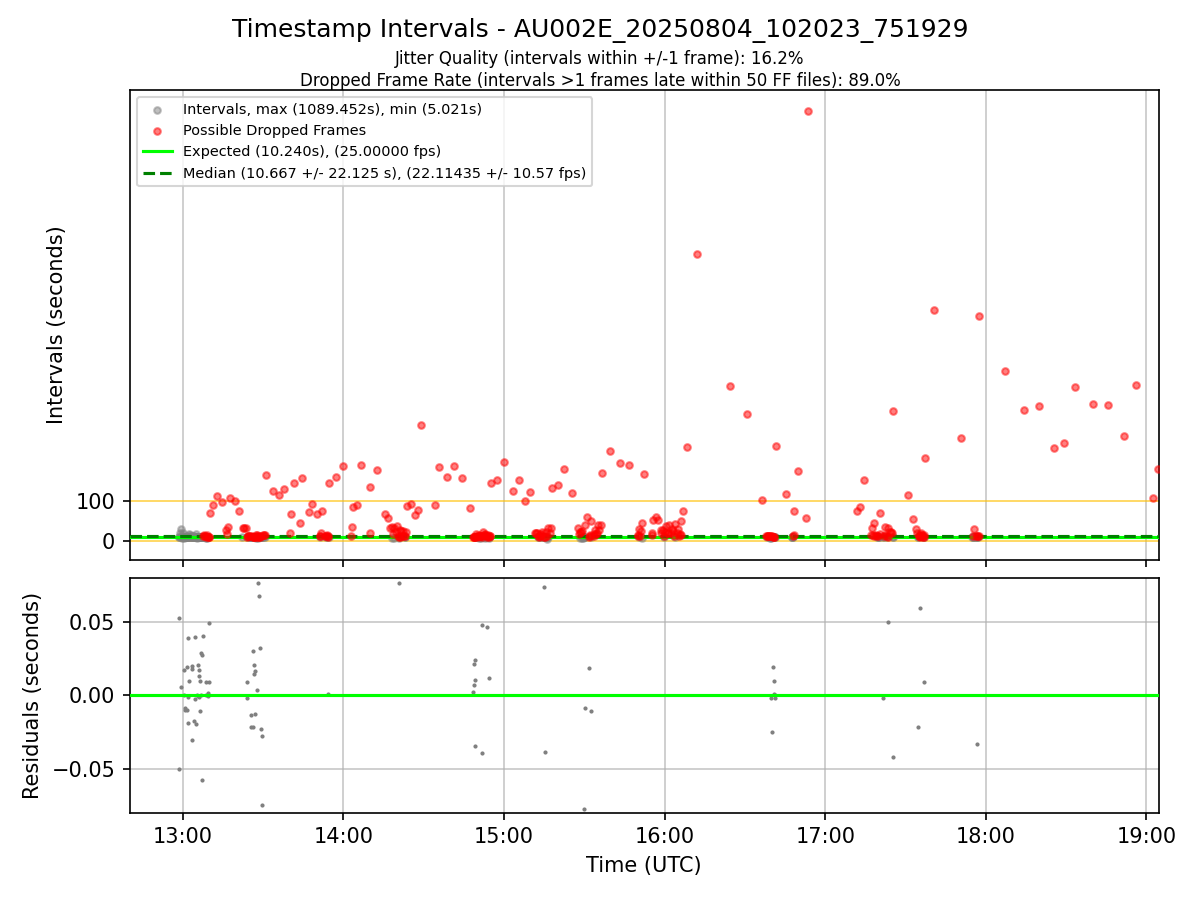Click the grey dot marker in the legend
1200x900 pixels.
[157, 109]
